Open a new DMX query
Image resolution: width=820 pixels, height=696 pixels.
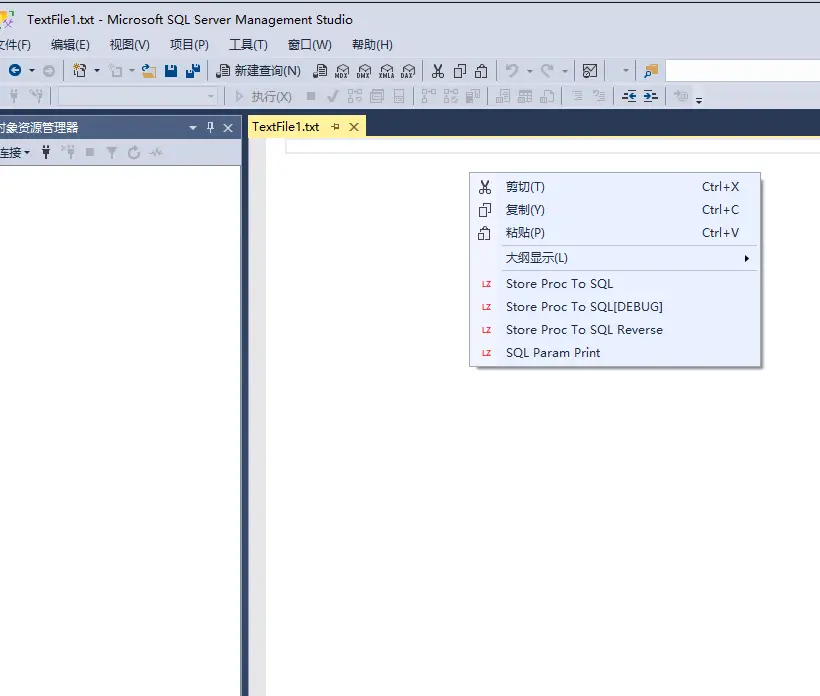(x=364, y=71)
